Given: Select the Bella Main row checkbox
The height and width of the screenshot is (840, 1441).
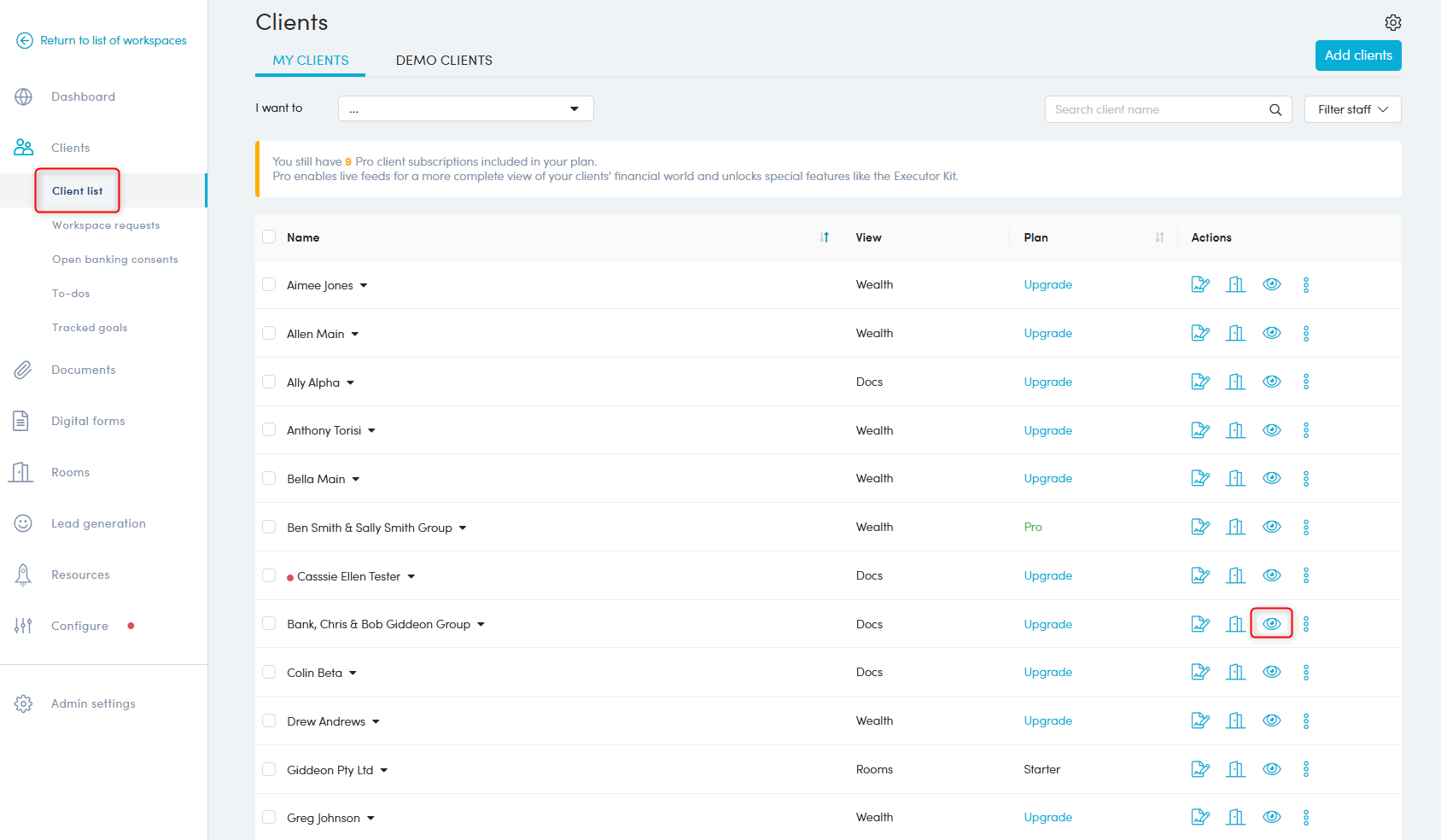Looking at the screenshot, I should (269, 478).
